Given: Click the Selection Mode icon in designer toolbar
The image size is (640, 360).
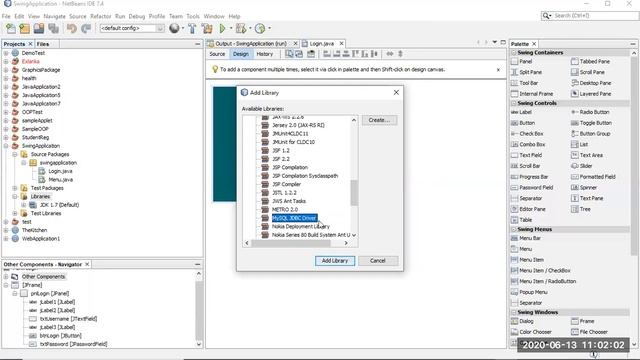Looking at the screenshot, I should tap(289, 54).
